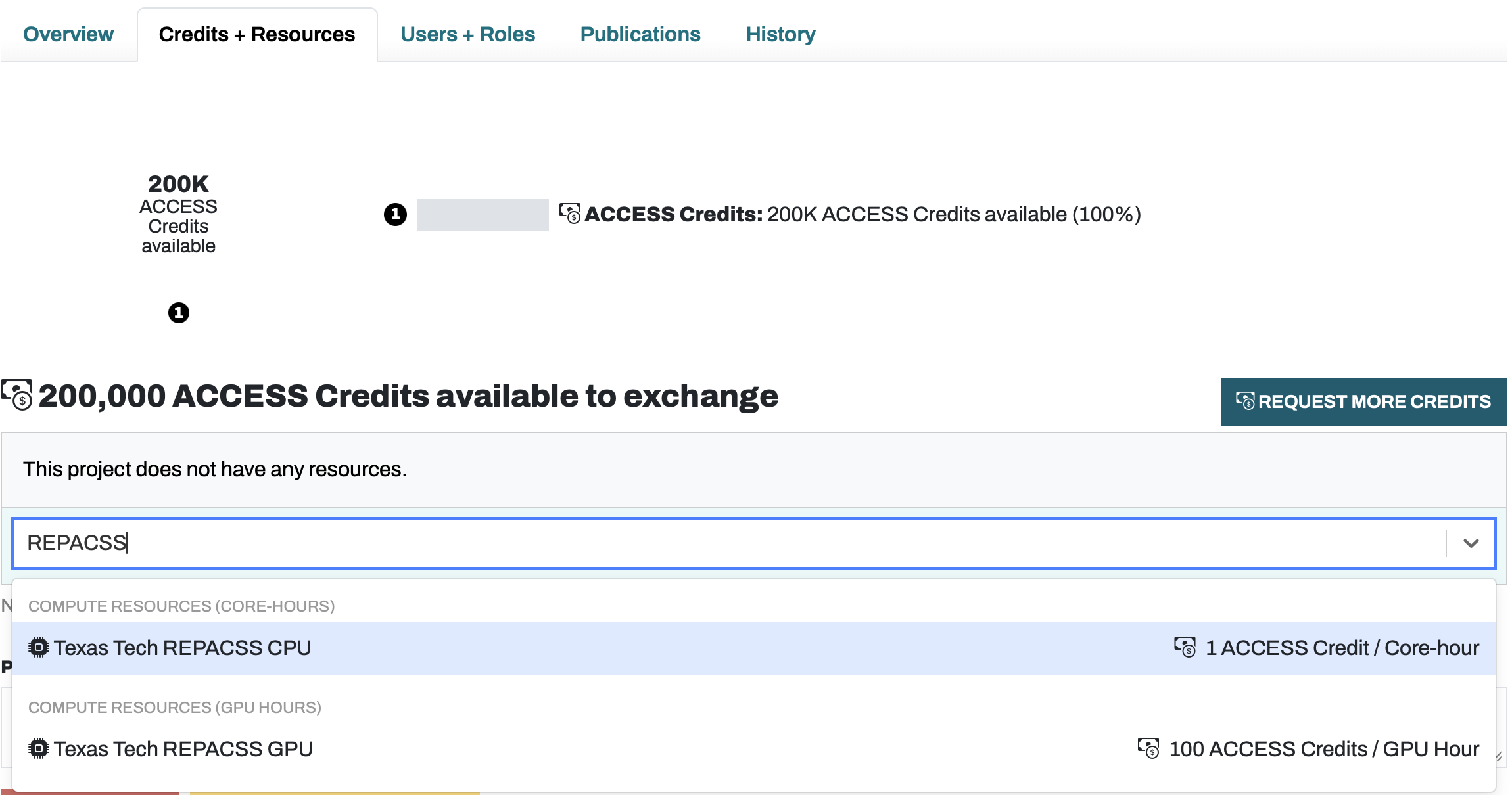Viewport: 1512px width, 795px height.
Task: Click the badge marker beside the gray legend bar
Action: [x=395, y=214]
